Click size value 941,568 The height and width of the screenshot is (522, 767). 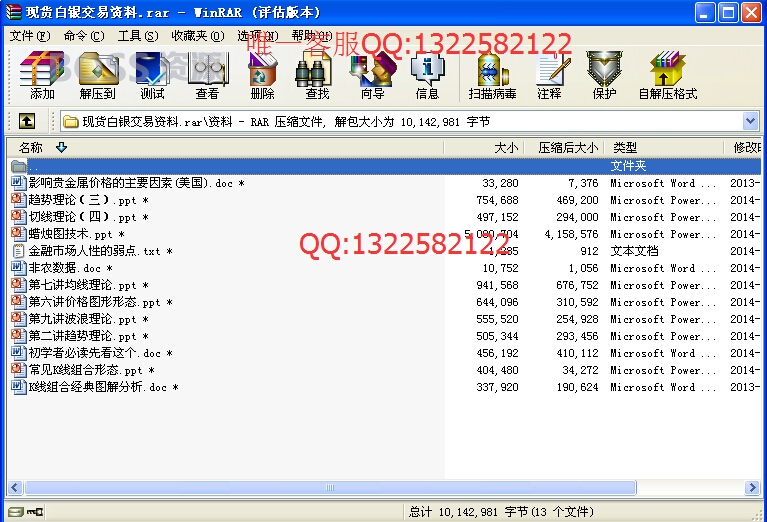tap(497, 285)
